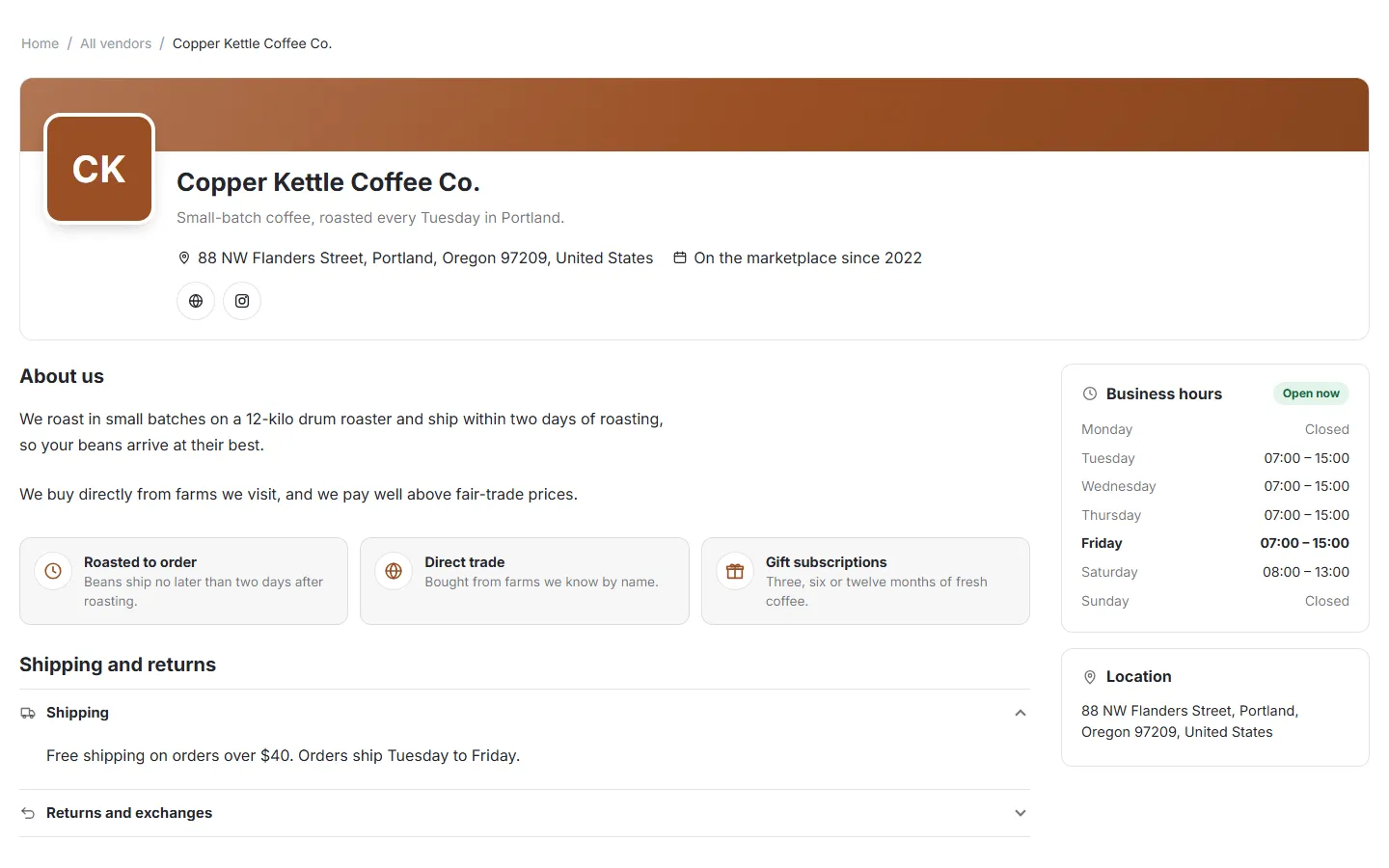Select the Roasted to order card
Image resolution: width=1389 pixels, height=868 pixels.
[183, 581]
